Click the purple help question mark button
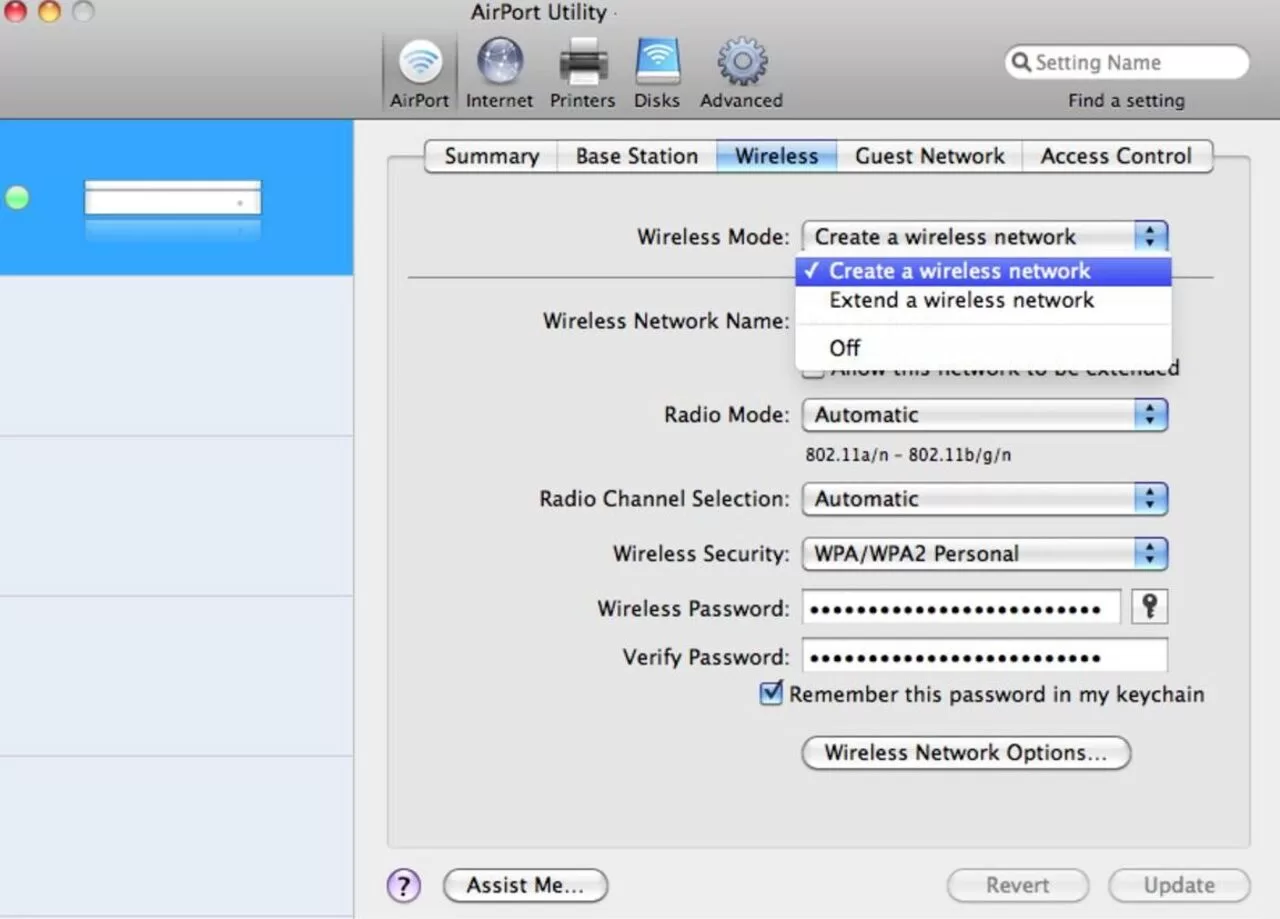 coord(403,885)
